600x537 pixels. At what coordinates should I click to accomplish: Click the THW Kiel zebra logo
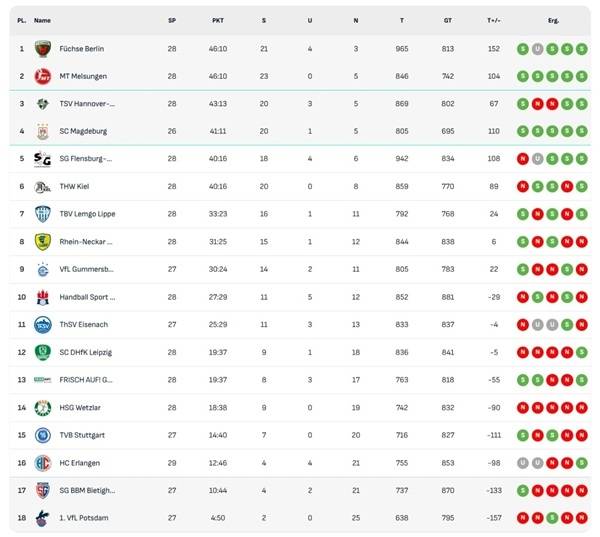[x=42, y=186]
